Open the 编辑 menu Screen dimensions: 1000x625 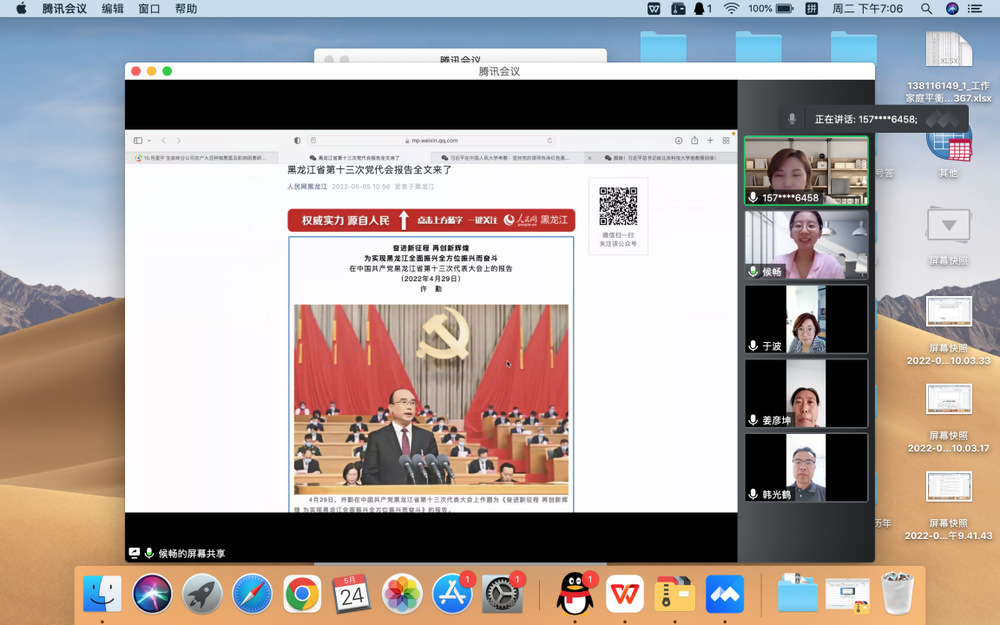[x=113, y=8]
